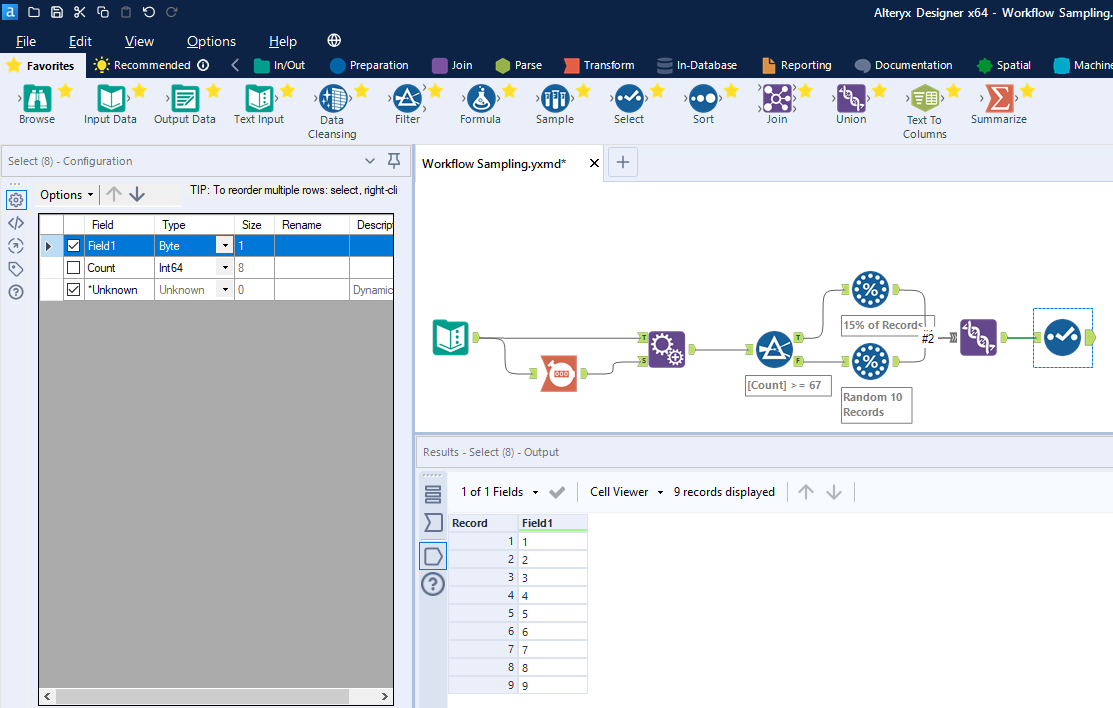Click the down arrow in the Results panel

(832, 491)
